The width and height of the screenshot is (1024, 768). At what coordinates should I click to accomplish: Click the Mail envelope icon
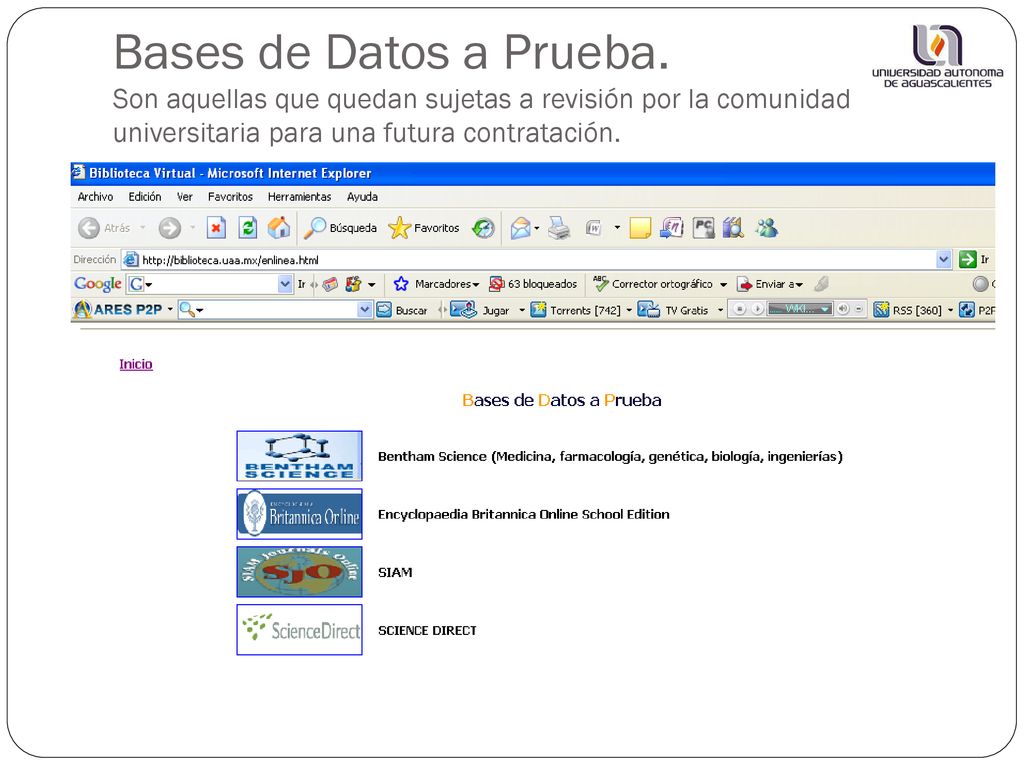click(x=520, y=228)
